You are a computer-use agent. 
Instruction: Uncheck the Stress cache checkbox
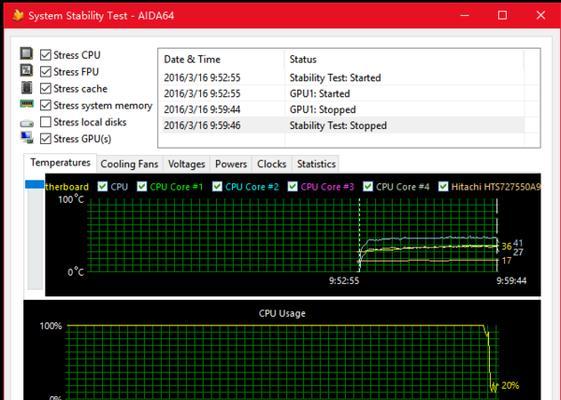[45, 88]
